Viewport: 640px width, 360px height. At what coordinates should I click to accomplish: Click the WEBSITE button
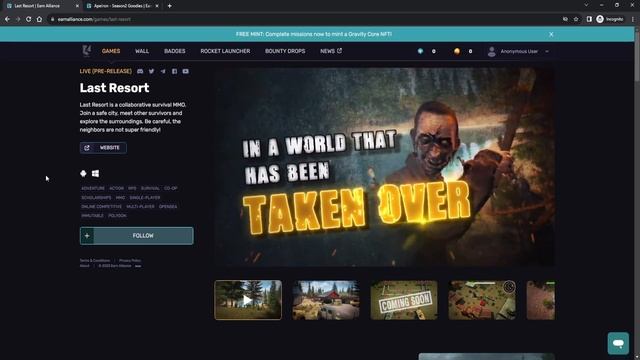[103, 148]
